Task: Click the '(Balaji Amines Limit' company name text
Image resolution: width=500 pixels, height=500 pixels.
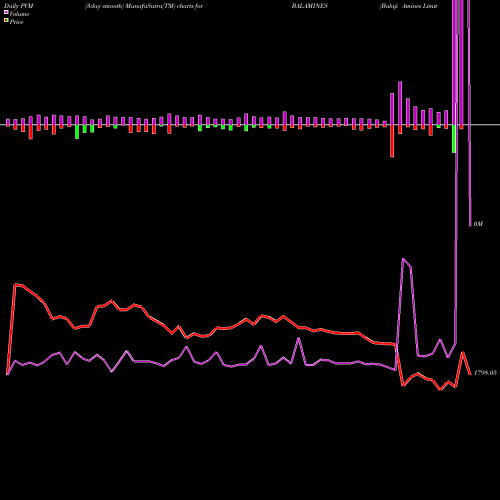Action: click(x=408, y=6)
